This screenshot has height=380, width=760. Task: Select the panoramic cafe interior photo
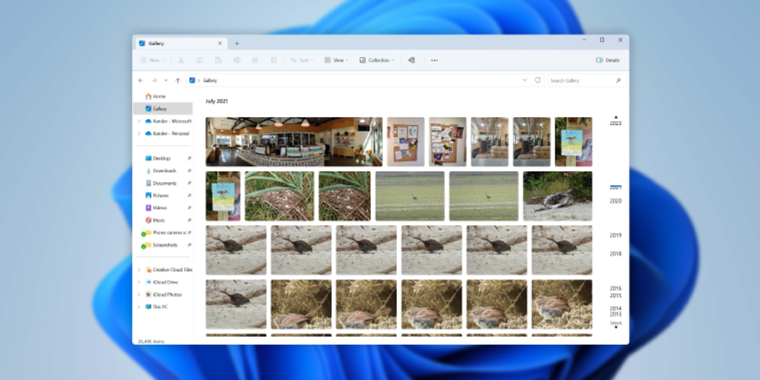294,142
